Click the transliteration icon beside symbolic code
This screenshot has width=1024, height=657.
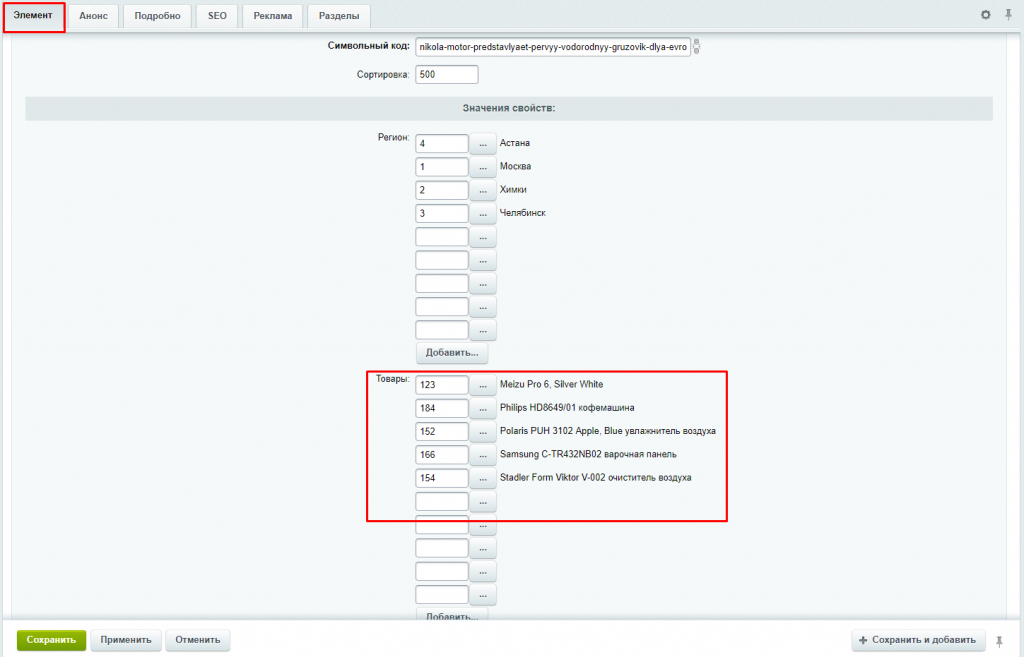pos(696,46)
